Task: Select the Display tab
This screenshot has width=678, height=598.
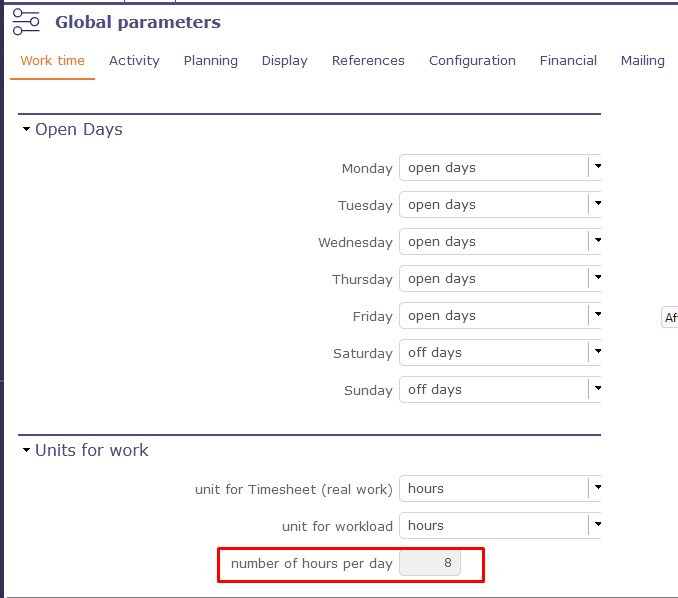Action: [285, 61]
